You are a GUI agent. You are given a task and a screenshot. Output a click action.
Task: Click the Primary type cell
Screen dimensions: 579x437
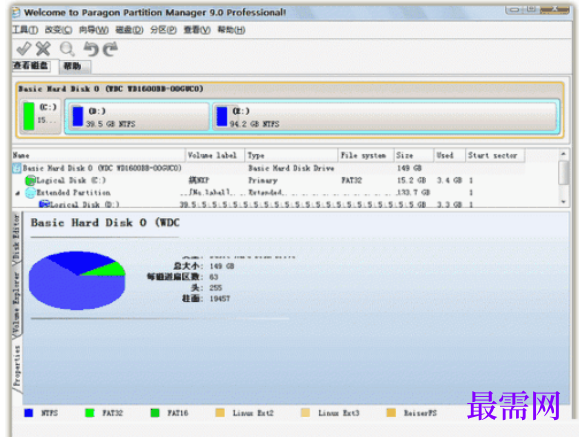263,181
